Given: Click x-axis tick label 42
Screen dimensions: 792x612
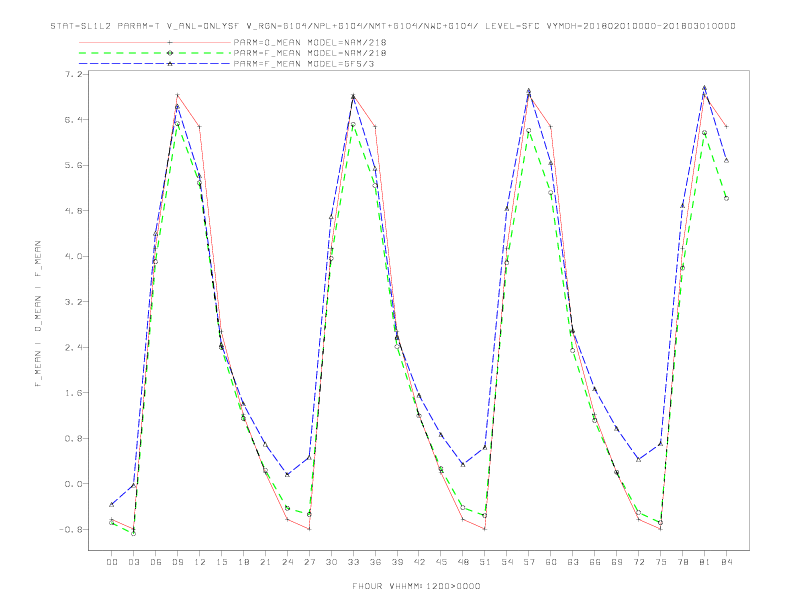Looking at the screenshot, I should click(419, 562).
